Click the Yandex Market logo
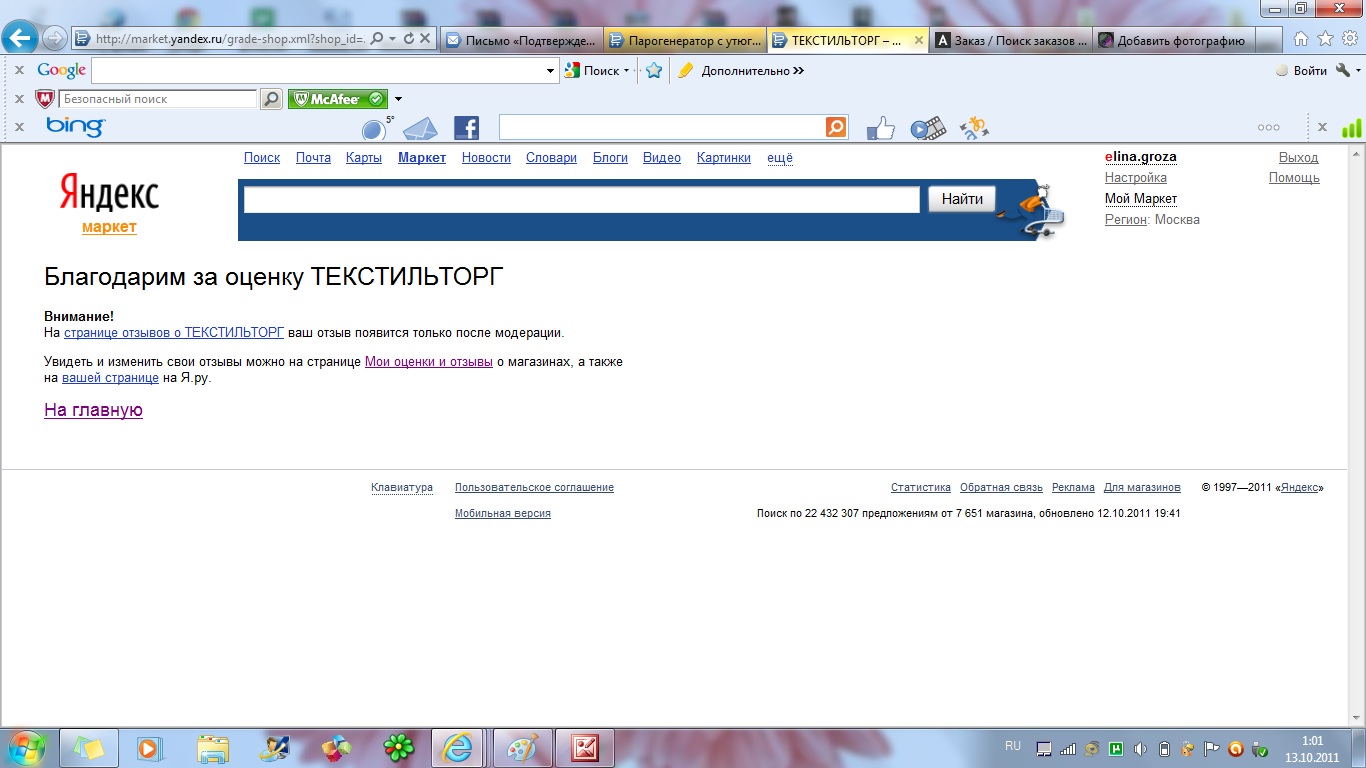Viewport: 1366px width, 768px height. pos(109,204)
